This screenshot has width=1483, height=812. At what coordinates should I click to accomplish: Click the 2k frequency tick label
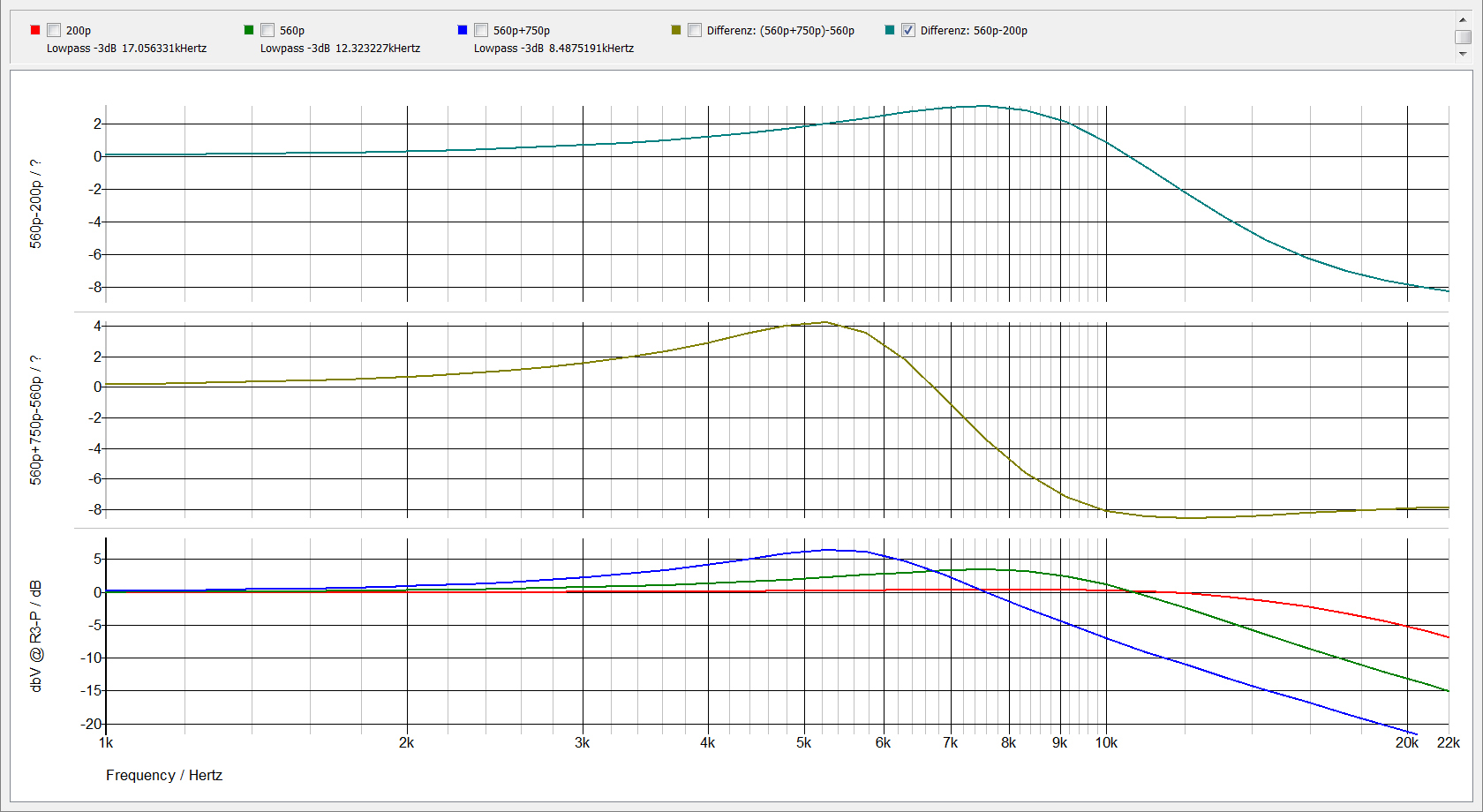tap(407, 743)
